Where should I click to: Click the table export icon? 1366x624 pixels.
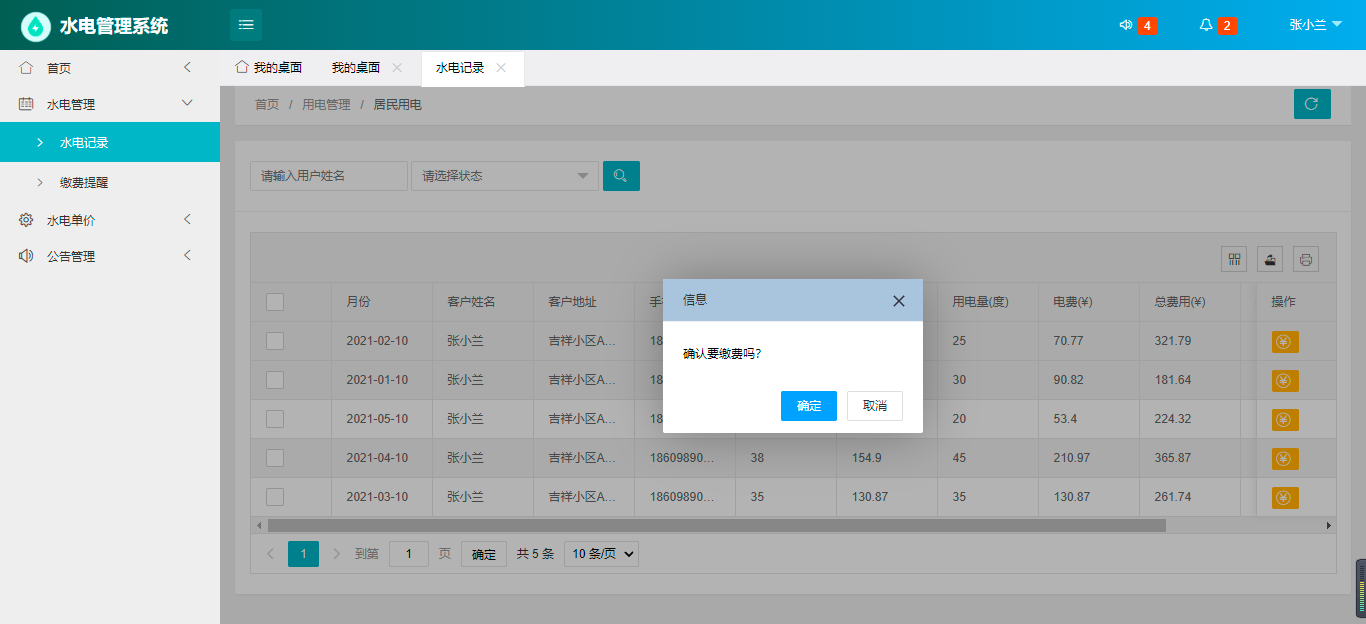coord(1270,259)
